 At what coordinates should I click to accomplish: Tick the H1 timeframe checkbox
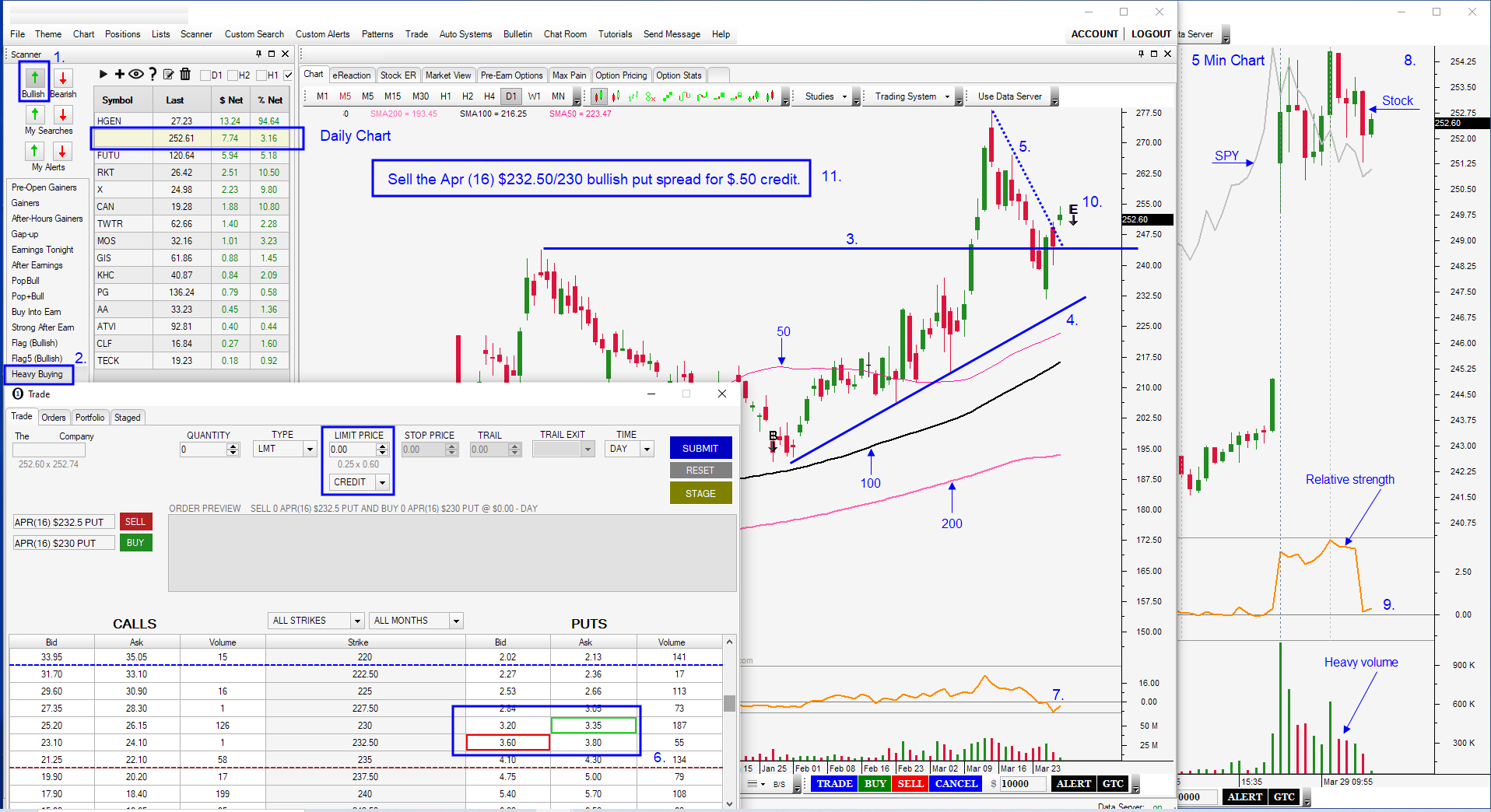261,75
